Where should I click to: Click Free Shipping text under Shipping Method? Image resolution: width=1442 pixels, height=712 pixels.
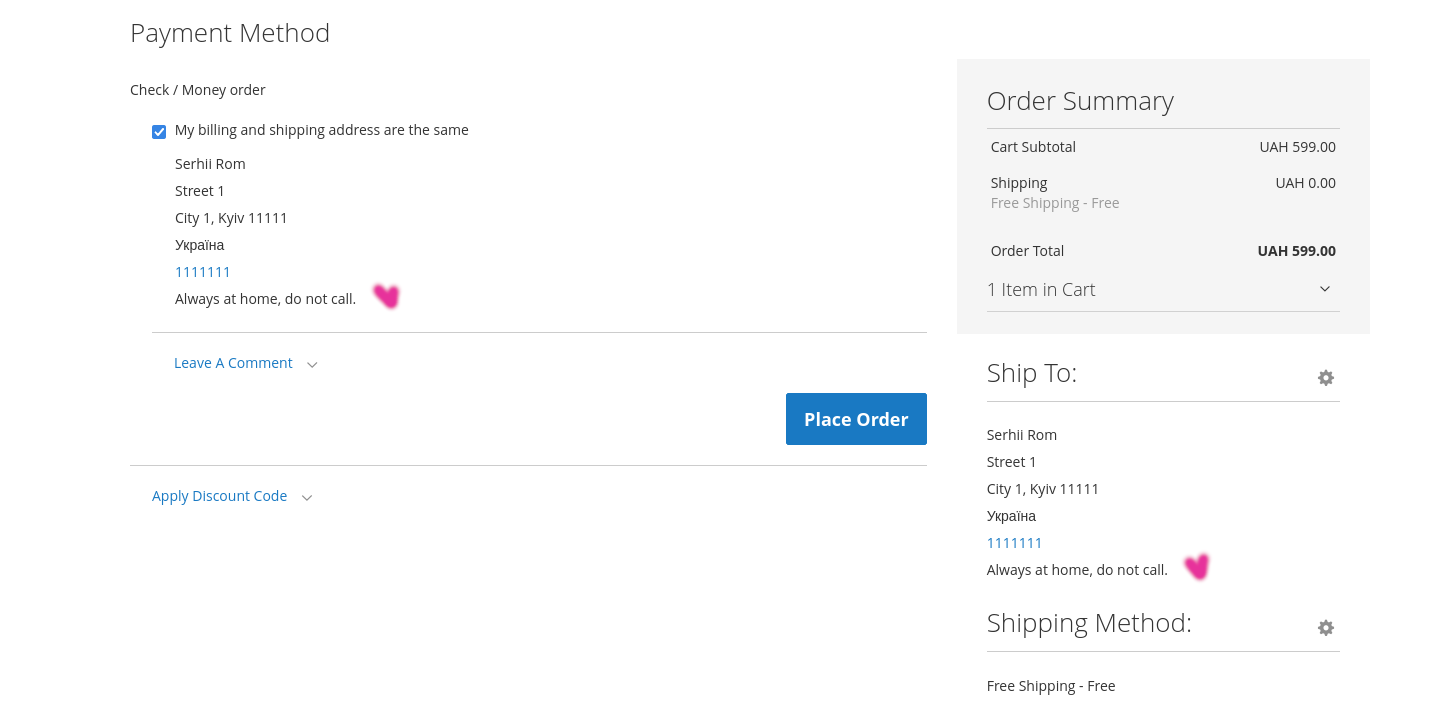(1051, 686)
